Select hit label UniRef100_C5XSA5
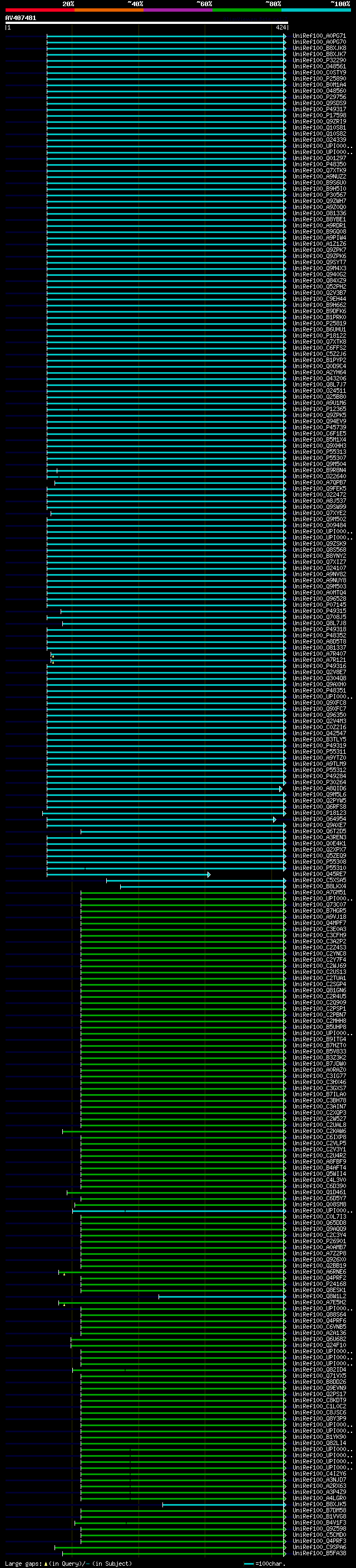This screenshot has width=356, height=1568. (x=319, y=880)
